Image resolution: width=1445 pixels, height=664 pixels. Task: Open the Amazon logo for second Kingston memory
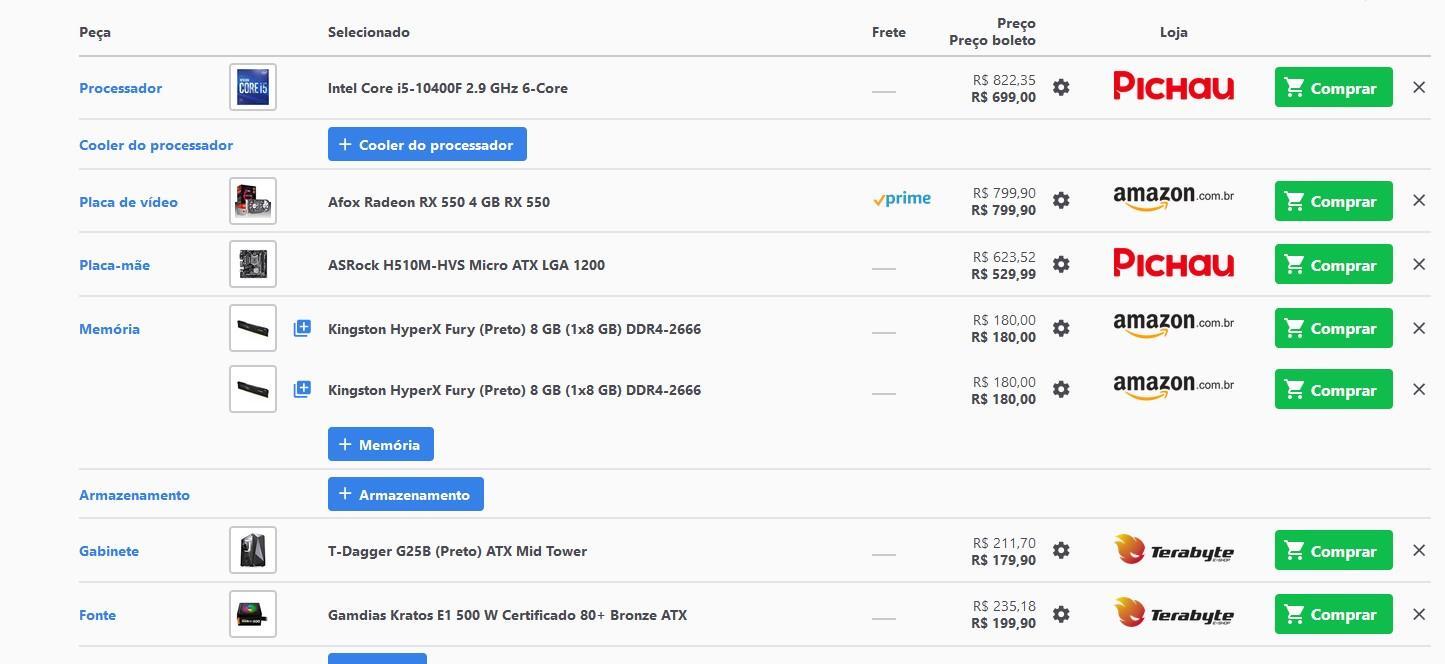coord(1173,388)
